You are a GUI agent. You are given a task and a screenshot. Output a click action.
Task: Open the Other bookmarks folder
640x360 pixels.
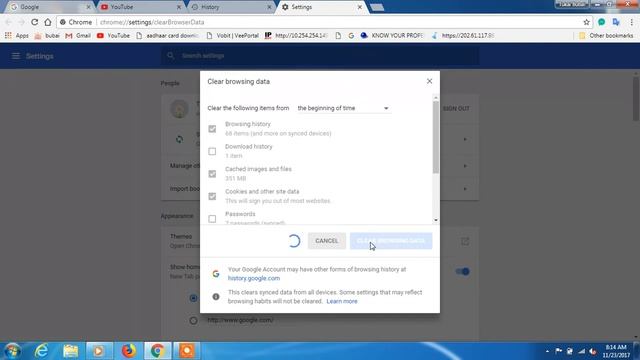click(x=606, y=36)
